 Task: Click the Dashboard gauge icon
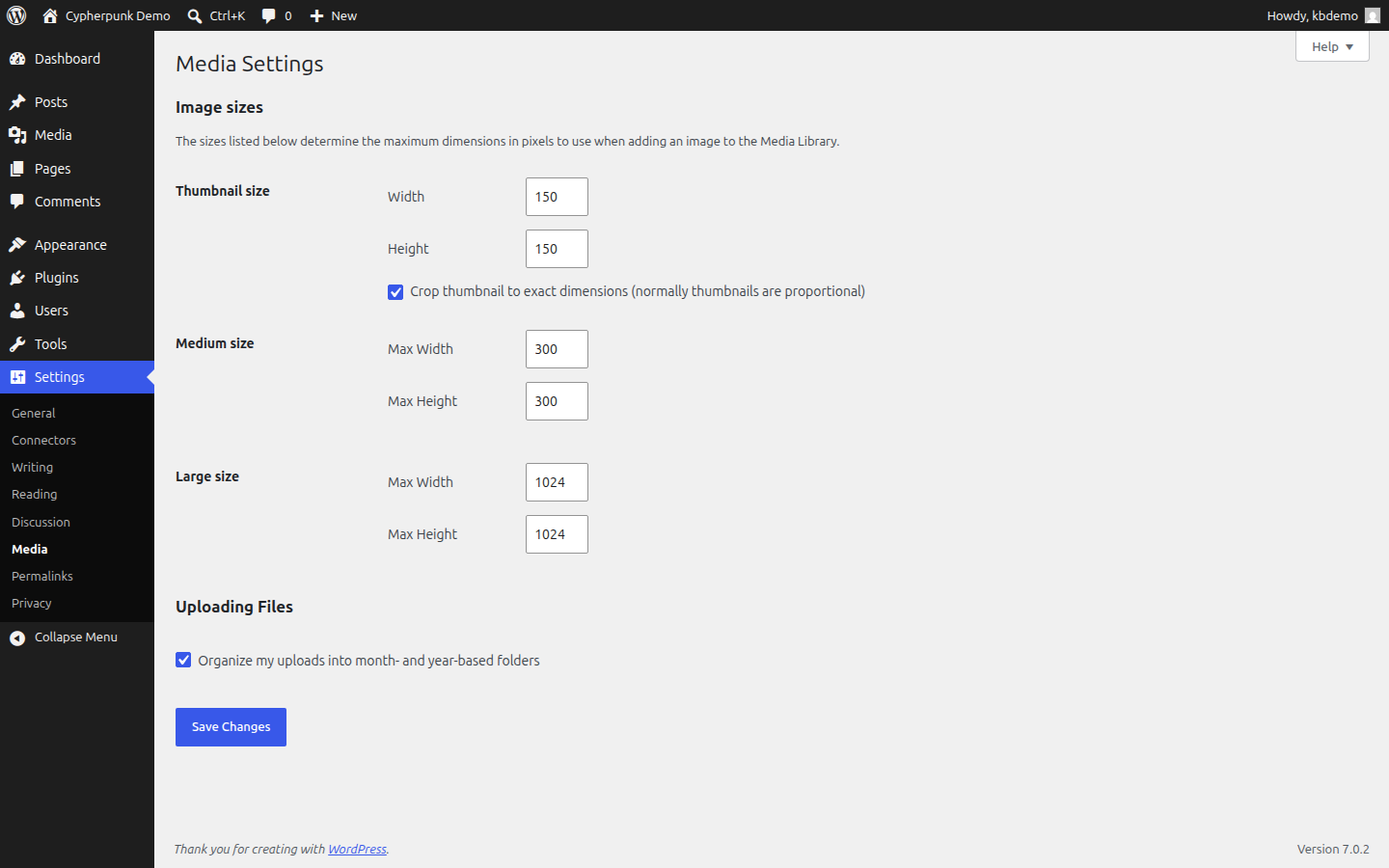click(x=17, y=59)
